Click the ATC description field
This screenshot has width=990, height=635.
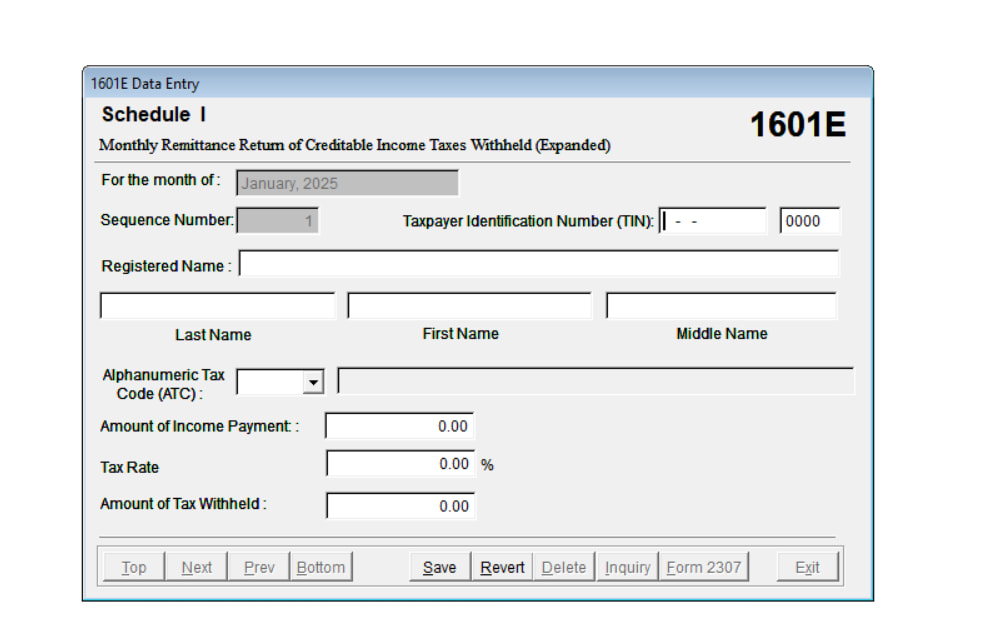[x=595, y=381]
